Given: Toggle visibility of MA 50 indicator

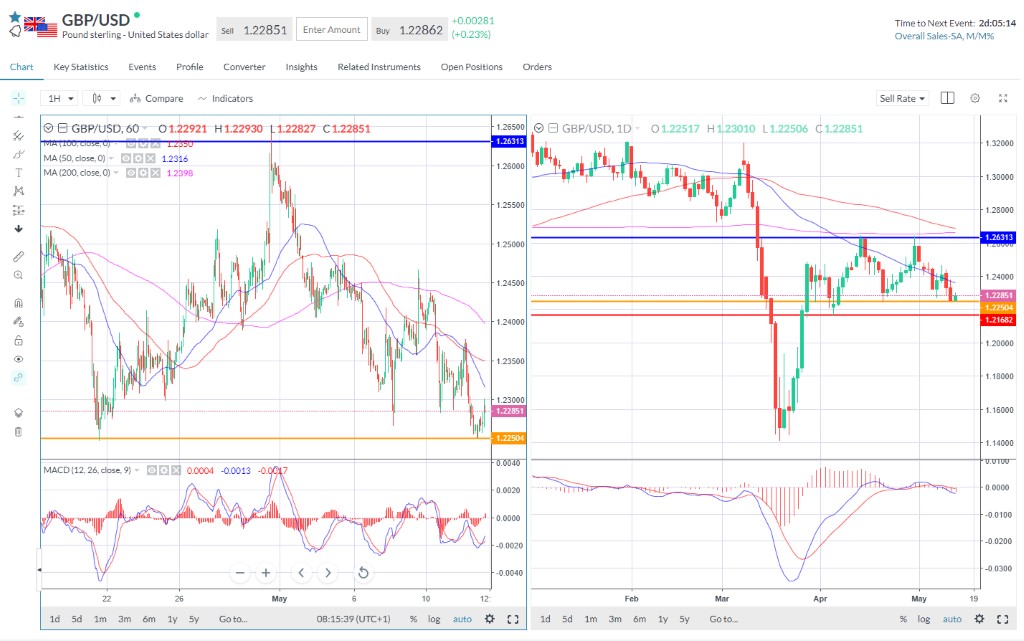Looking at the screenshot, I should click(x=126, y=158).
